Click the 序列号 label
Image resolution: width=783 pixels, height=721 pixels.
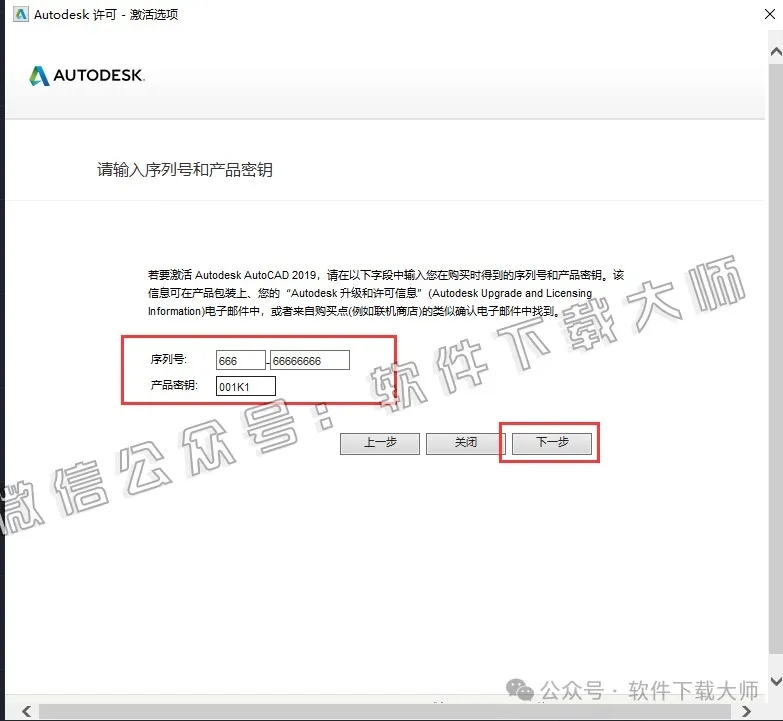168,359
